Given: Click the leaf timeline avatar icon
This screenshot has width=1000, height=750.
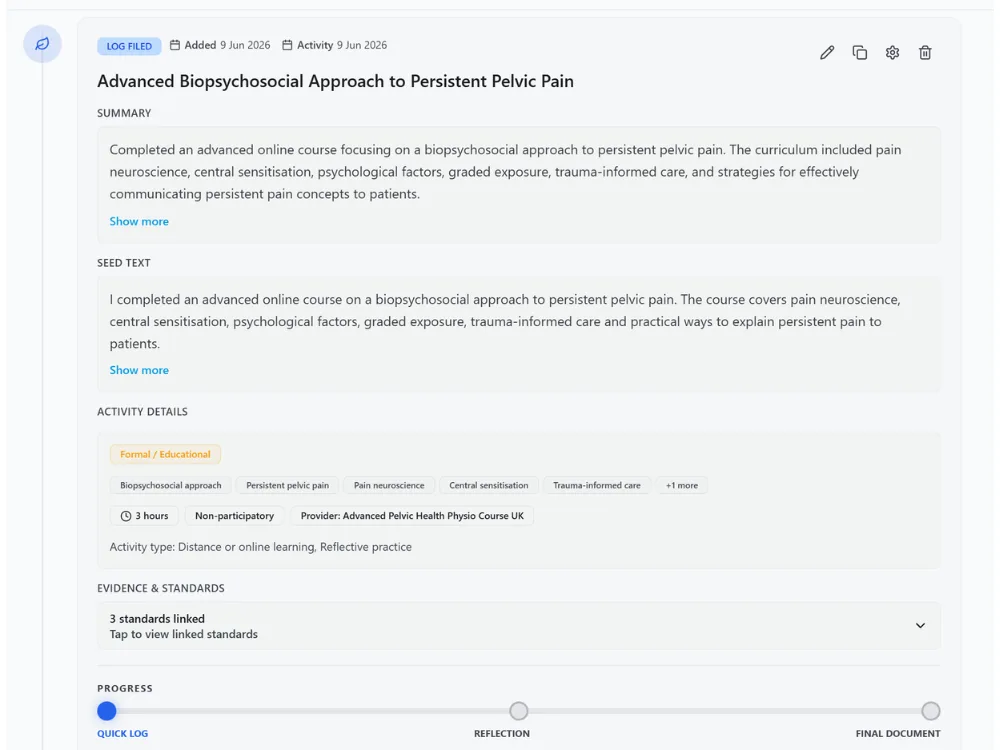Looking at the screenshot, I should coord(42,44).
